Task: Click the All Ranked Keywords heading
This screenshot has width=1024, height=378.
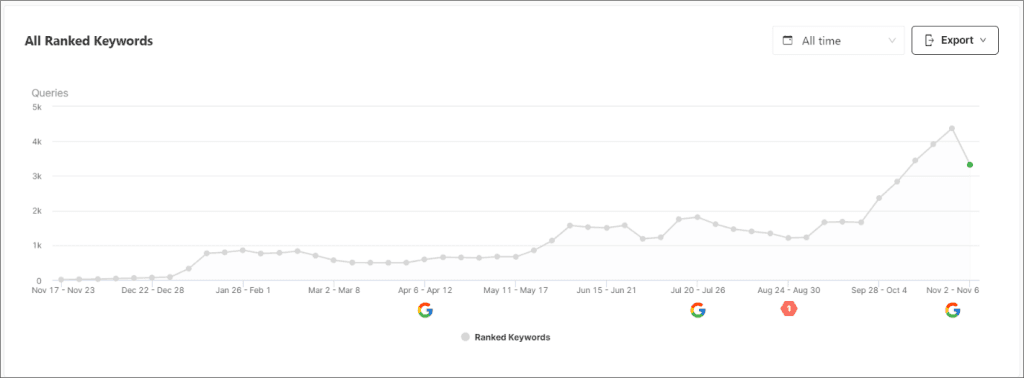Action: tap(89, 40)
